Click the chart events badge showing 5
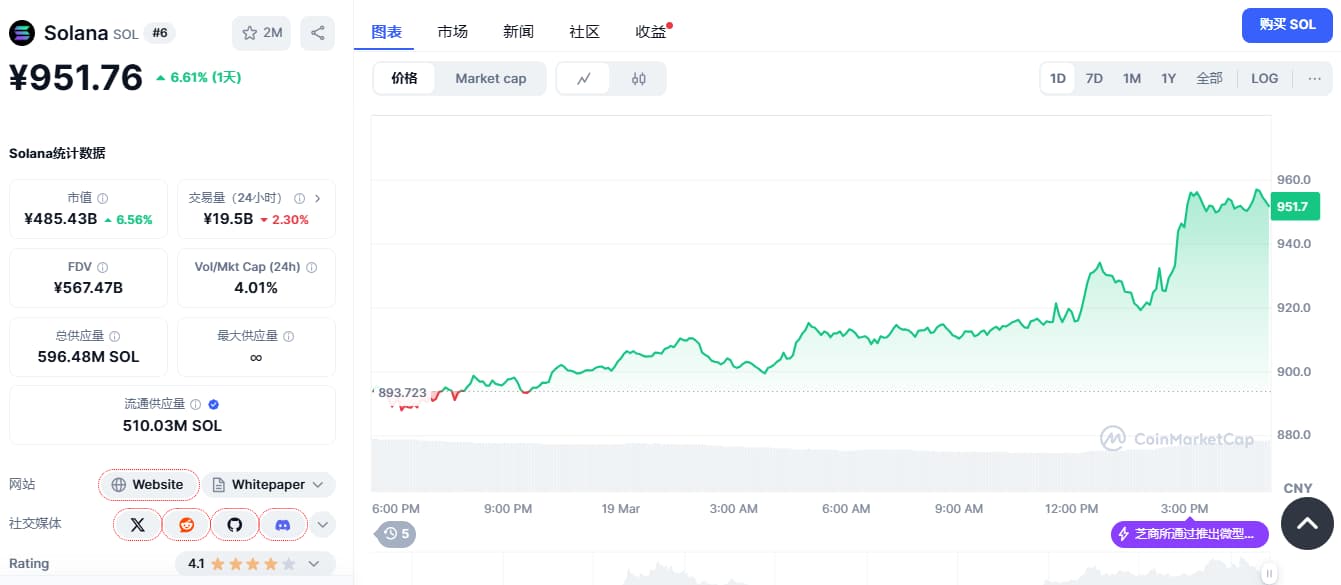 396,534
